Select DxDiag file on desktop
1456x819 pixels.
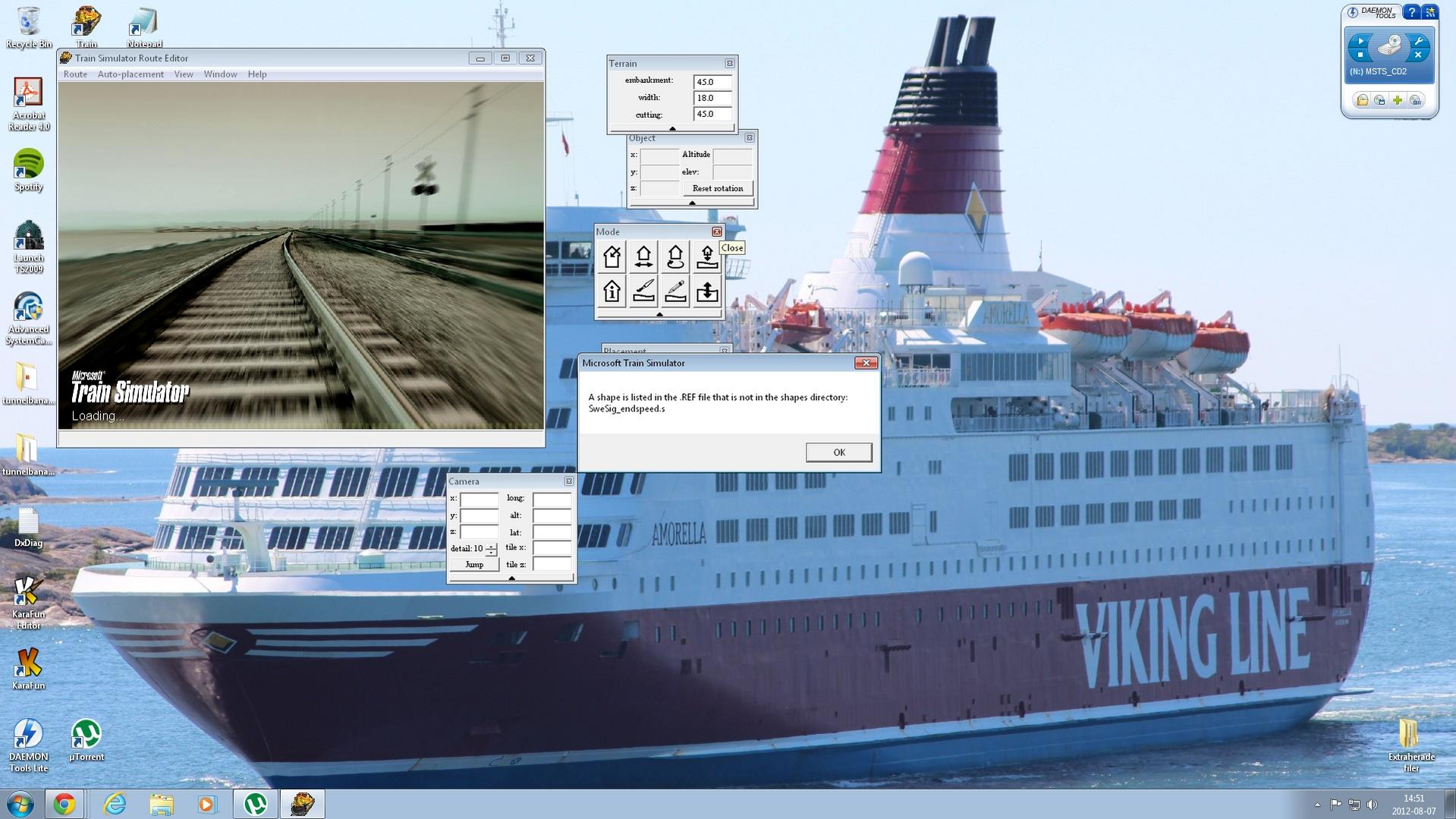click(29, 528)
